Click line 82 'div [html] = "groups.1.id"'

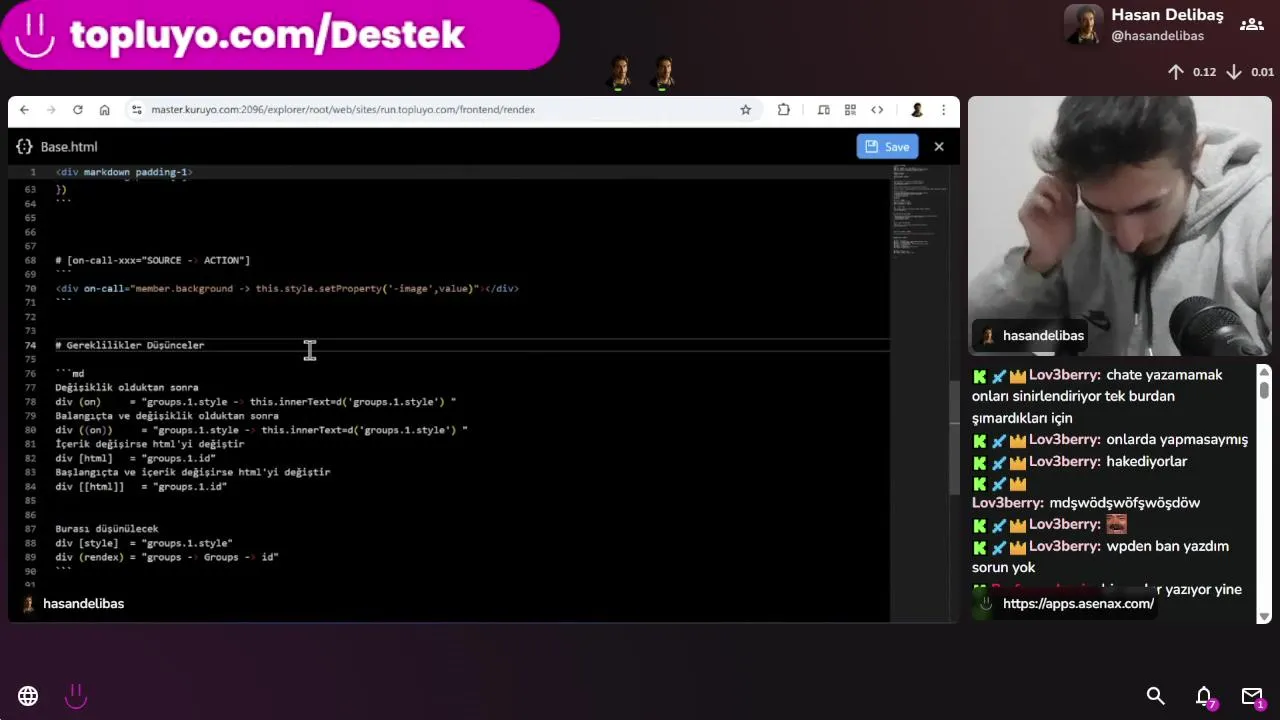[x=135, y=458]
